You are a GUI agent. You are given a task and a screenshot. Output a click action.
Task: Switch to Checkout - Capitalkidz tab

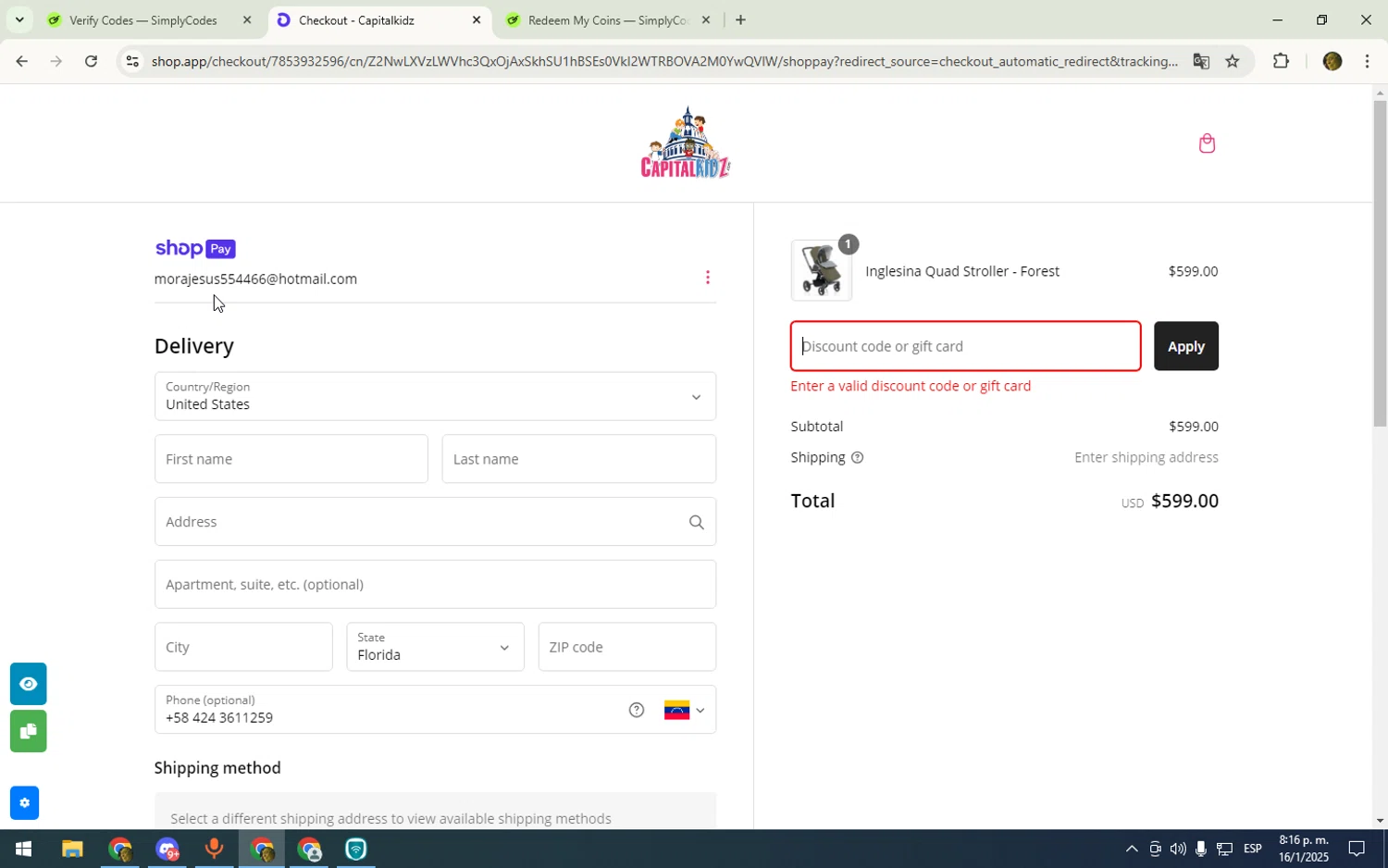[379, 19]
